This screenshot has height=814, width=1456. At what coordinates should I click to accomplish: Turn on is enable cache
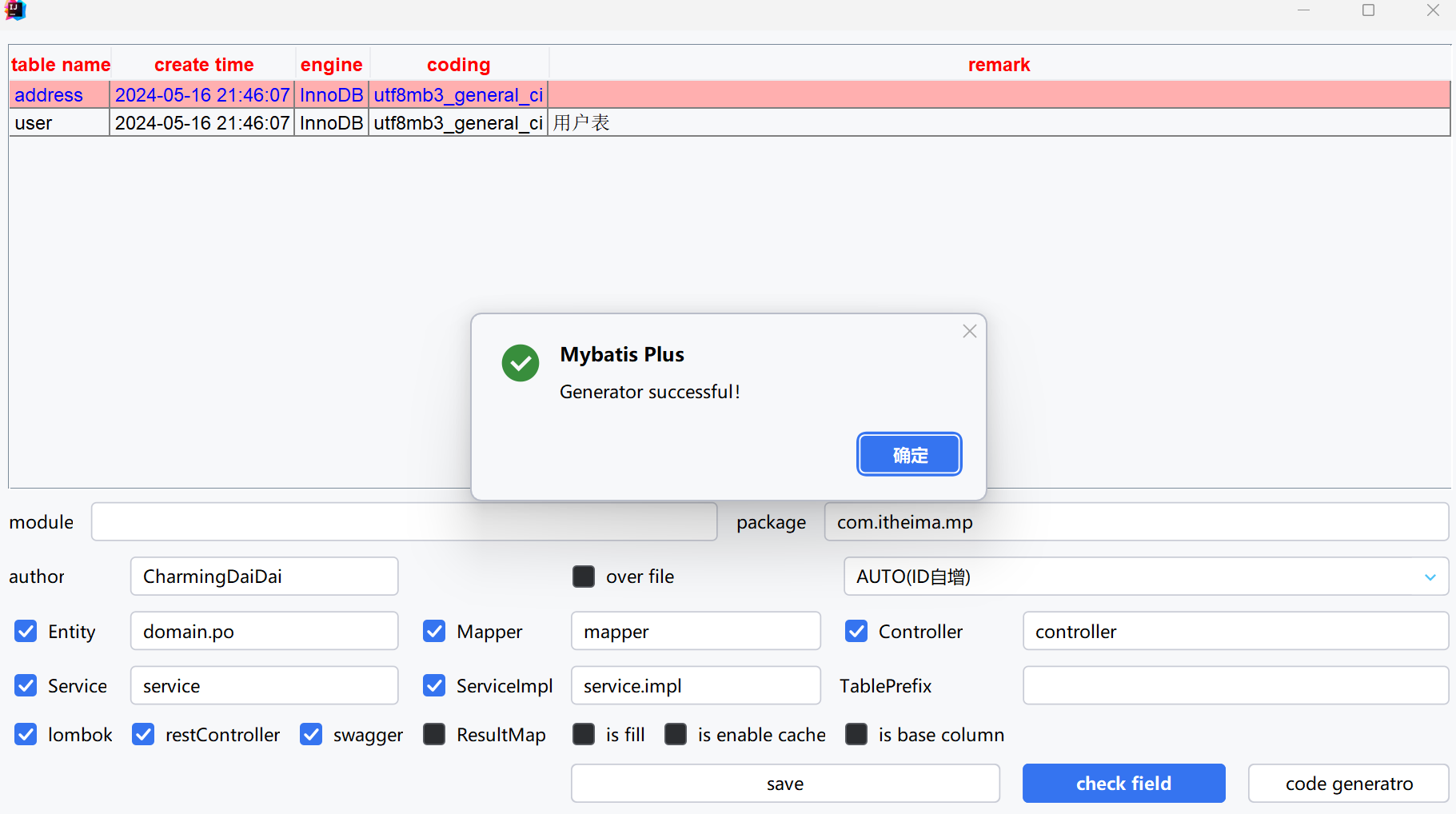click(x=676, y=734)
